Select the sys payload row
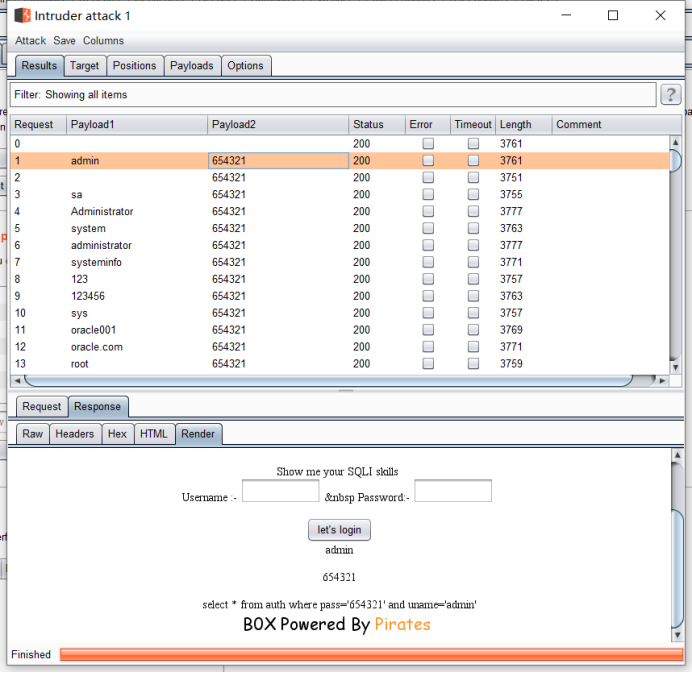The height and width of the screenshot is (673, 692). (340, 313)
